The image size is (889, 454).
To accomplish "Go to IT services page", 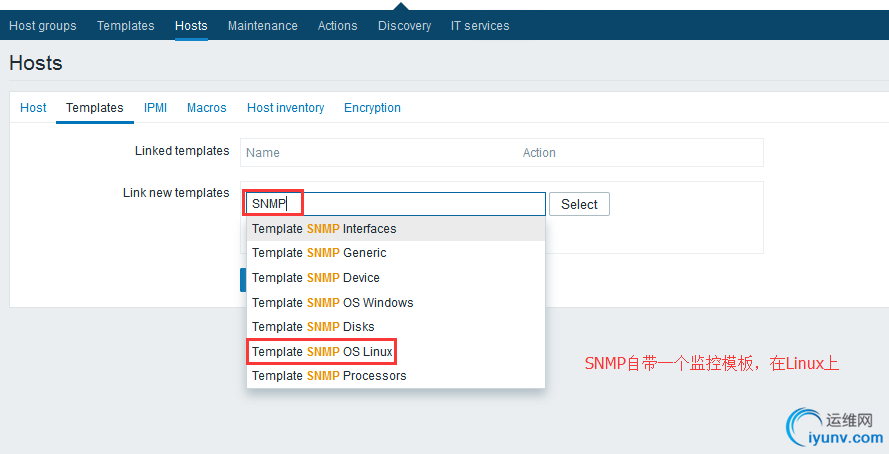I will 480,26.
